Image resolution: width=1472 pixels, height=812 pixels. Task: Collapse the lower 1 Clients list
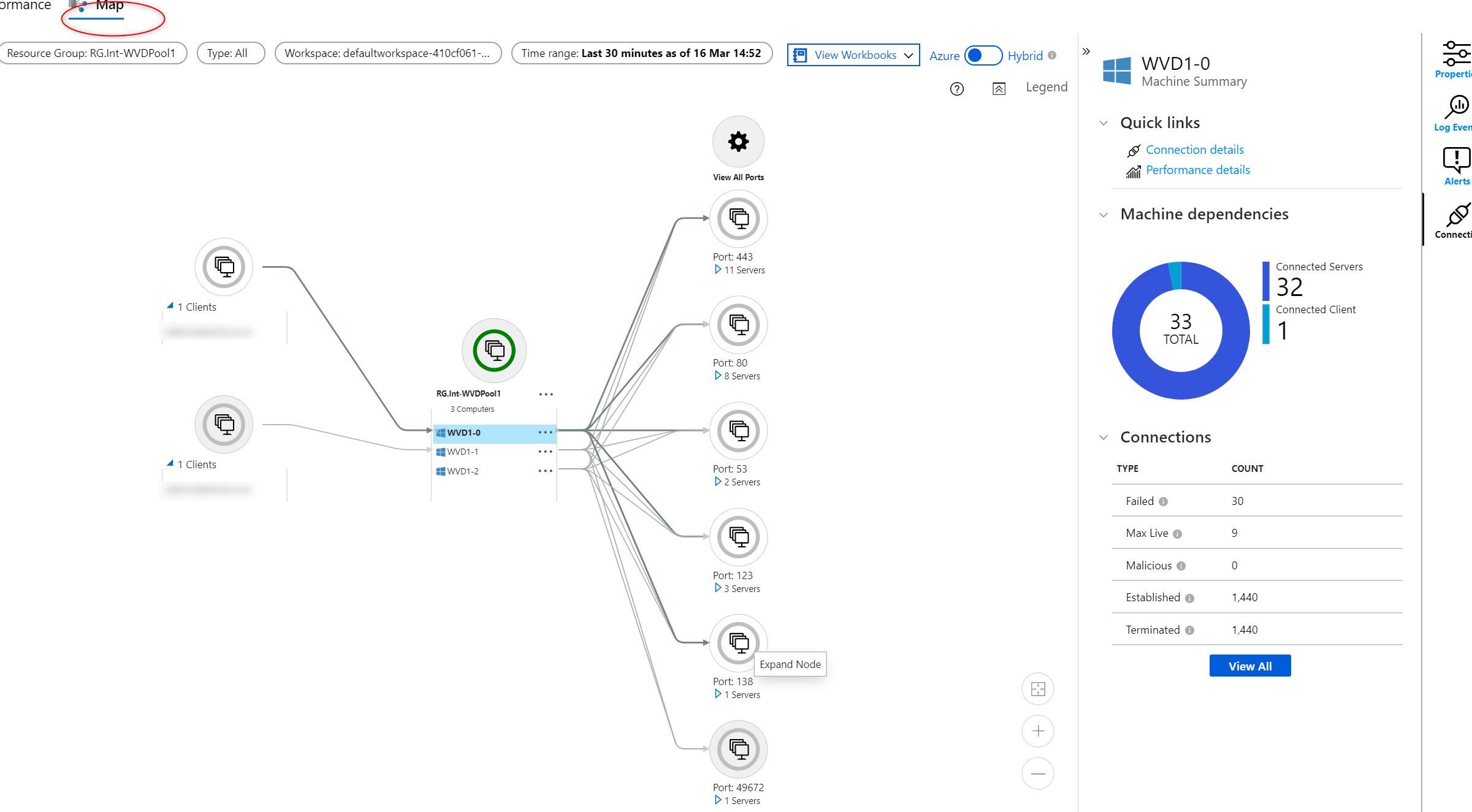[170, 463]
